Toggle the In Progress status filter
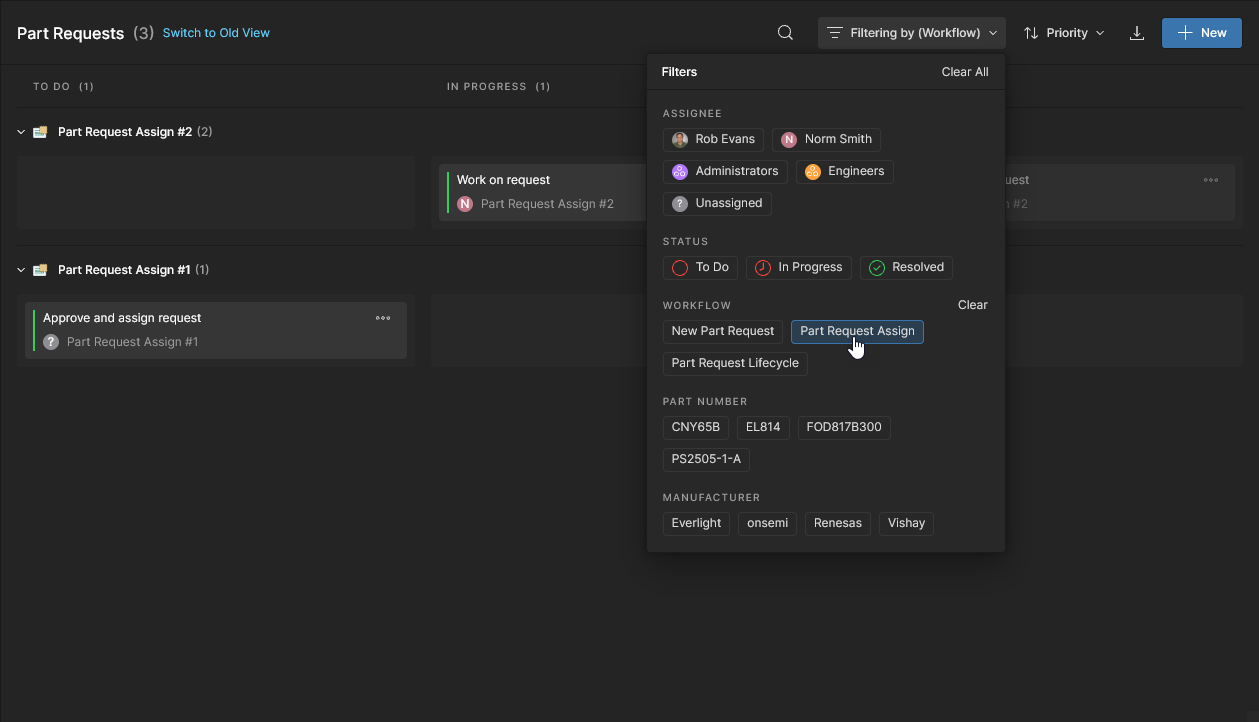This screenshot has width=1259, height=722. [799, 267]
